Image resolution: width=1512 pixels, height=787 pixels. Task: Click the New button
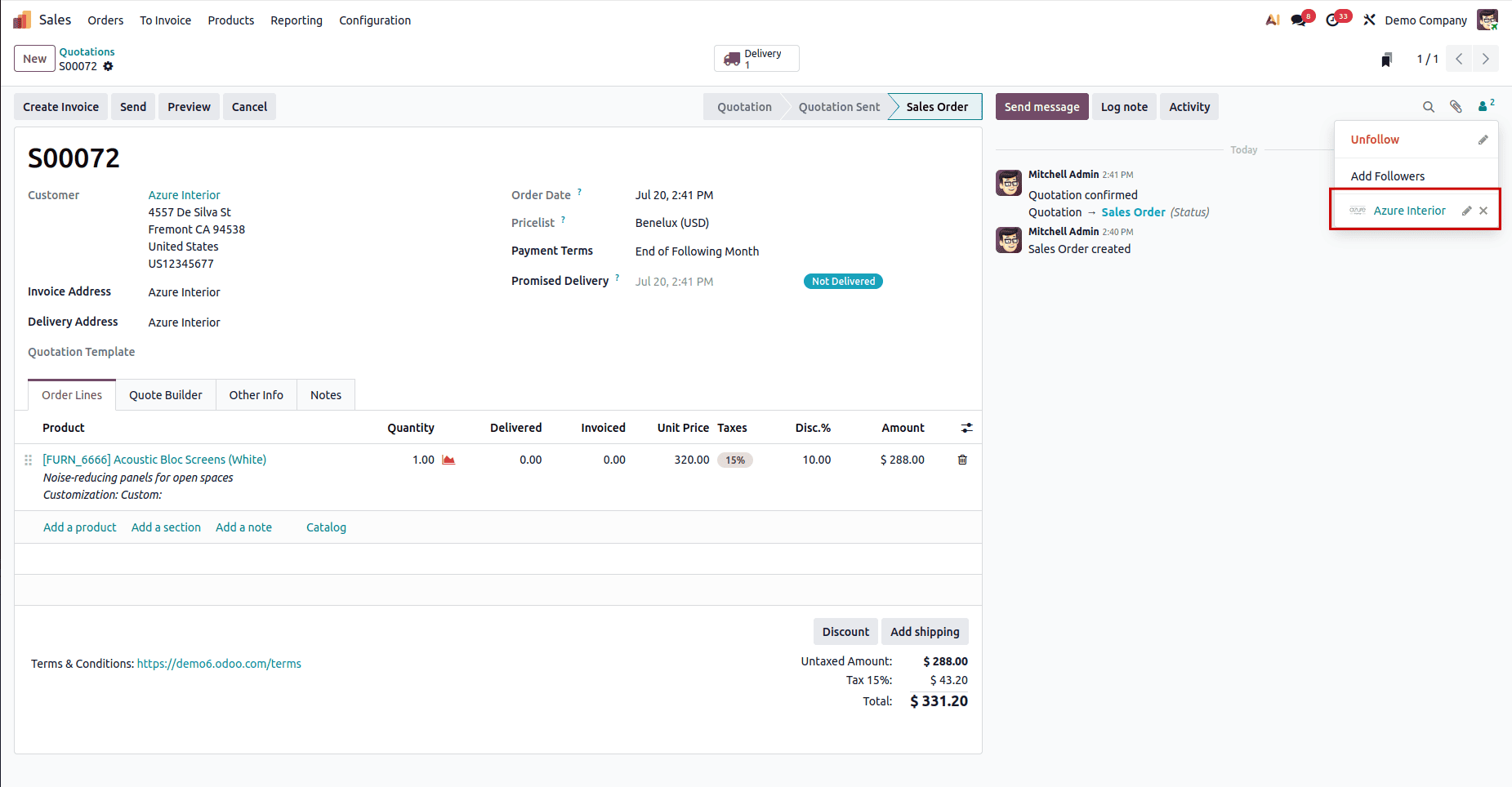click(34, 59)
